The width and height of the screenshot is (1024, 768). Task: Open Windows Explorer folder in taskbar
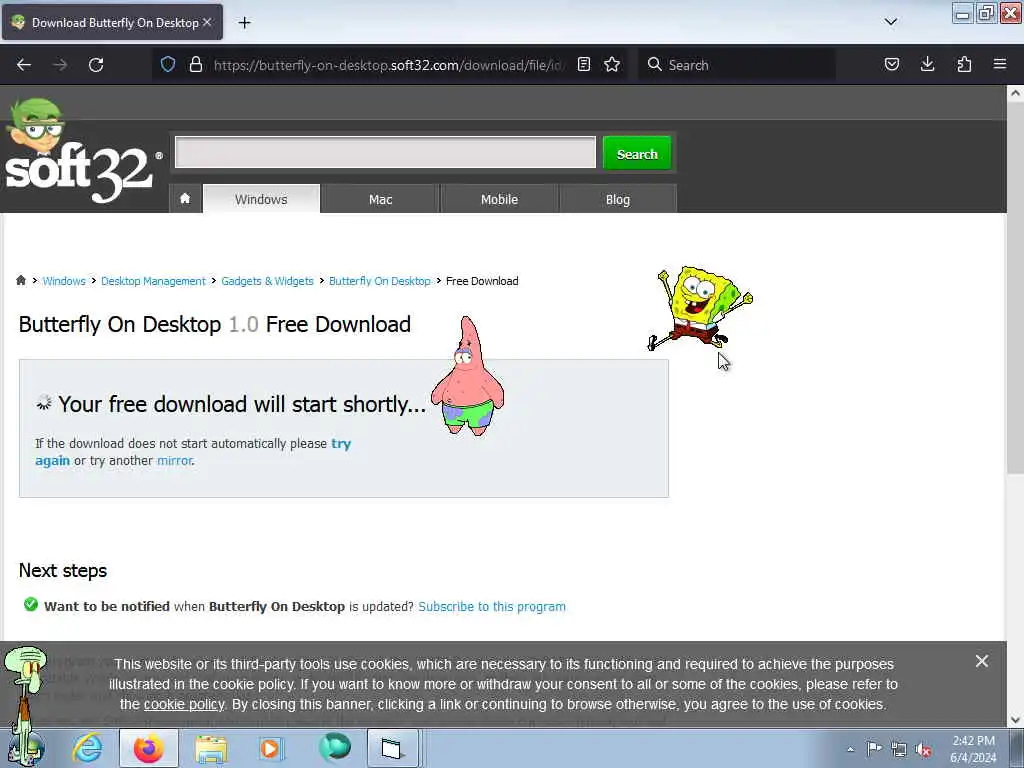coord(211,748)
